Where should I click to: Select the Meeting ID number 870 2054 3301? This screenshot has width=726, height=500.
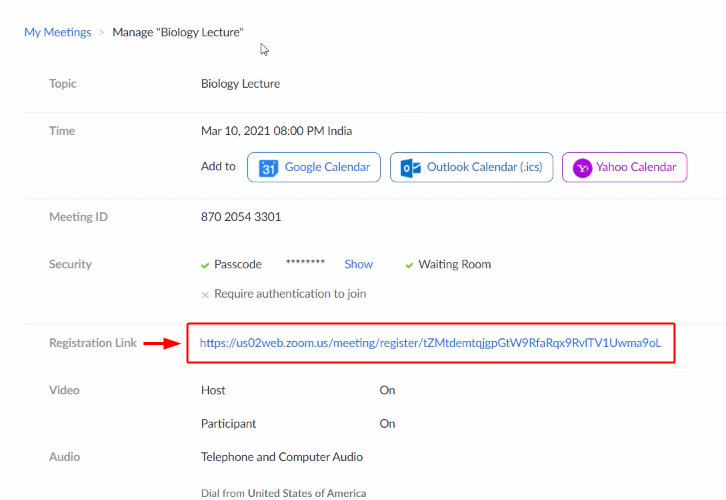(241, 217)
